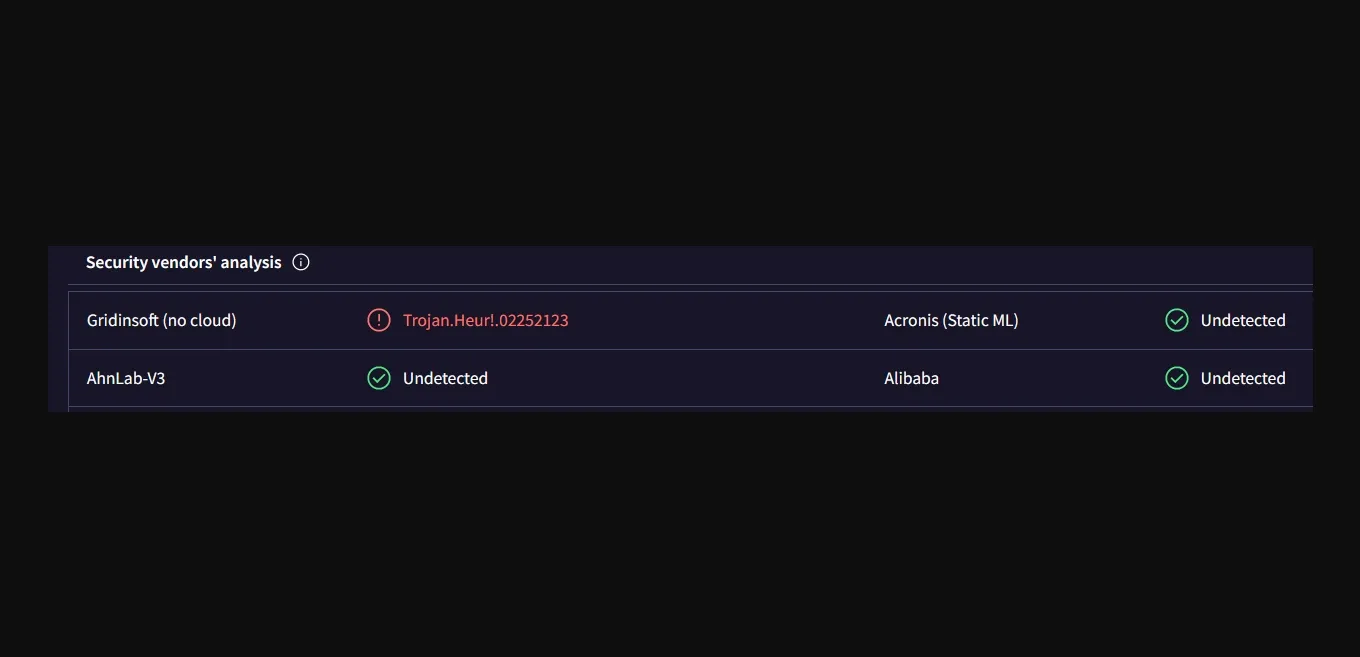Viewport: 1360px width, 657px height.
Task: Click the green check icon for Acronis
Action: tap(1177, 320)
